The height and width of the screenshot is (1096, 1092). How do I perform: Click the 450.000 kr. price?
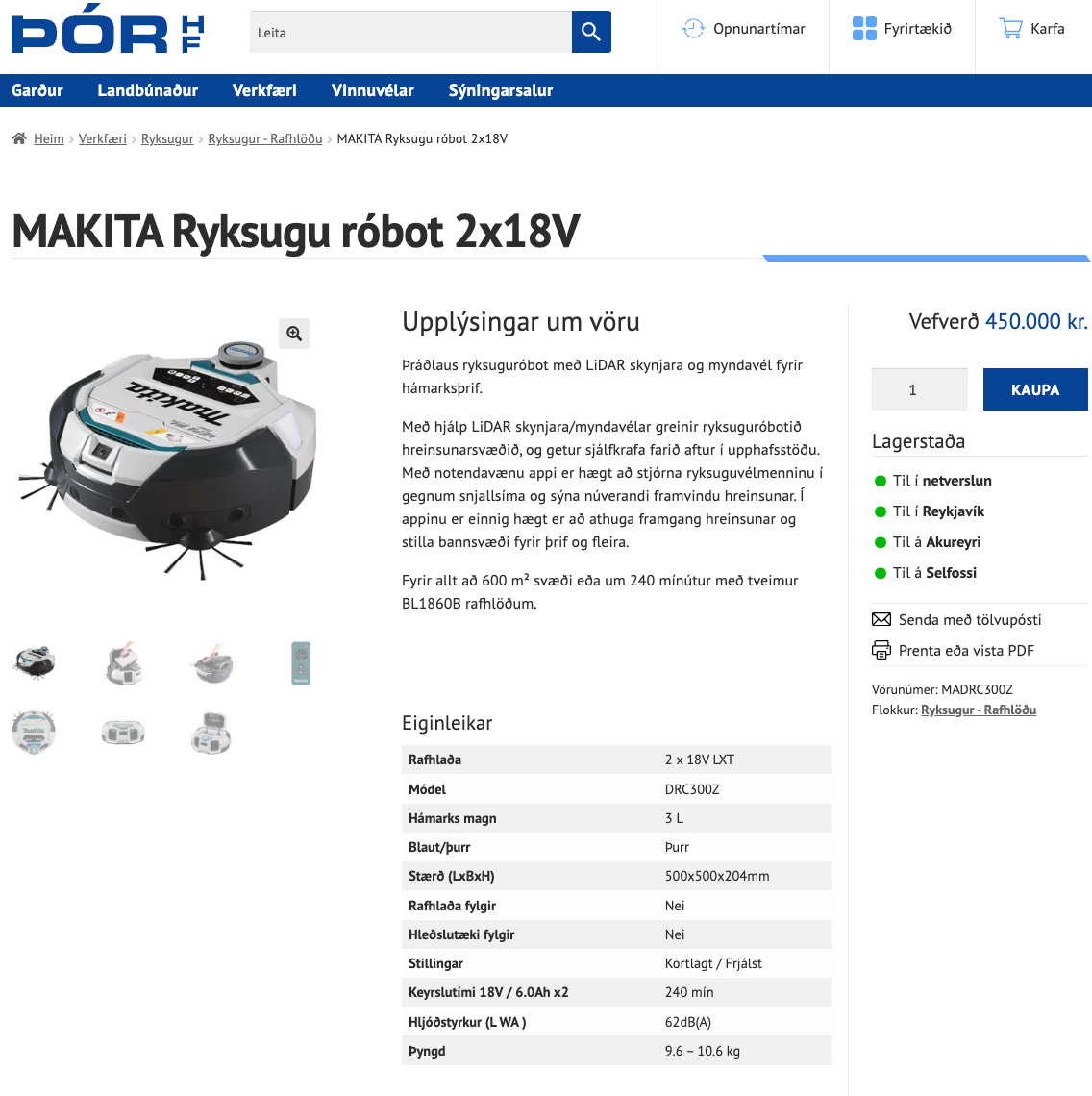(x=1036, y=321)
